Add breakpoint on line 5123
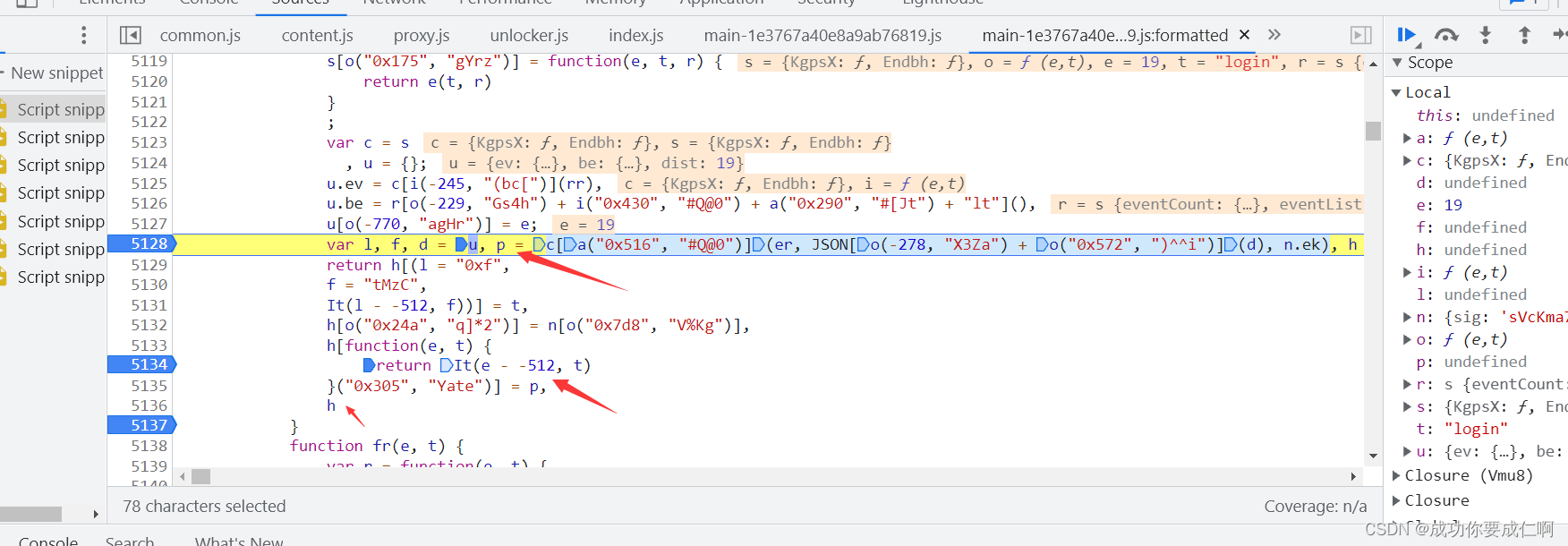The width and height of the screenshot is (1568, 546). coord(149,141)
